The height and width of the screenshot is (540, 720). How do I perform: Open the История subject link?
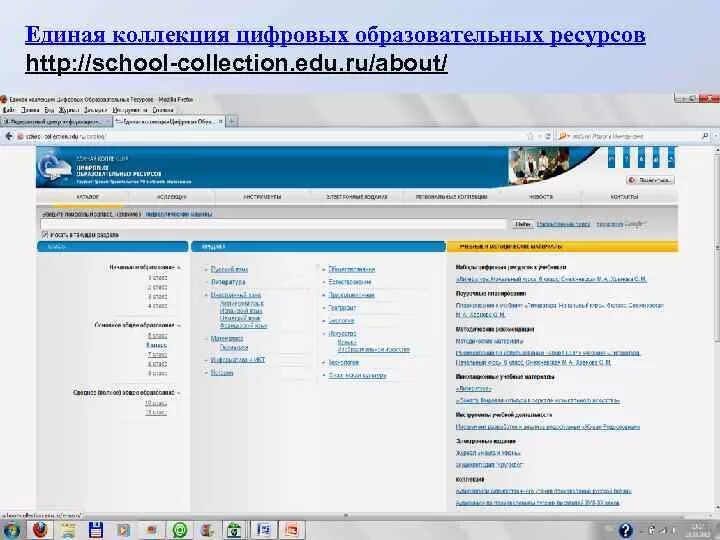(x=222, y=373)
